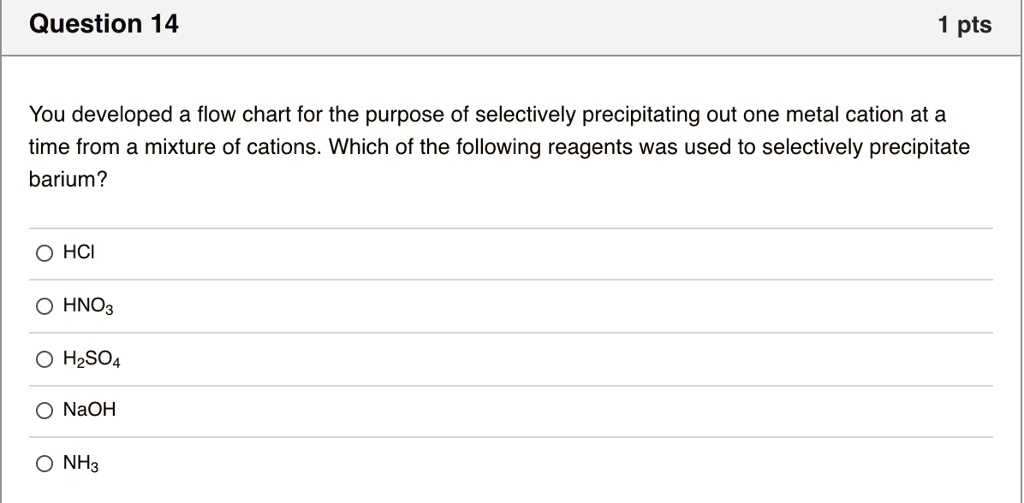The height and width of the screenshot is (503, 1024).
Task: Select the NH3 radio button
Action: (44, 463)
